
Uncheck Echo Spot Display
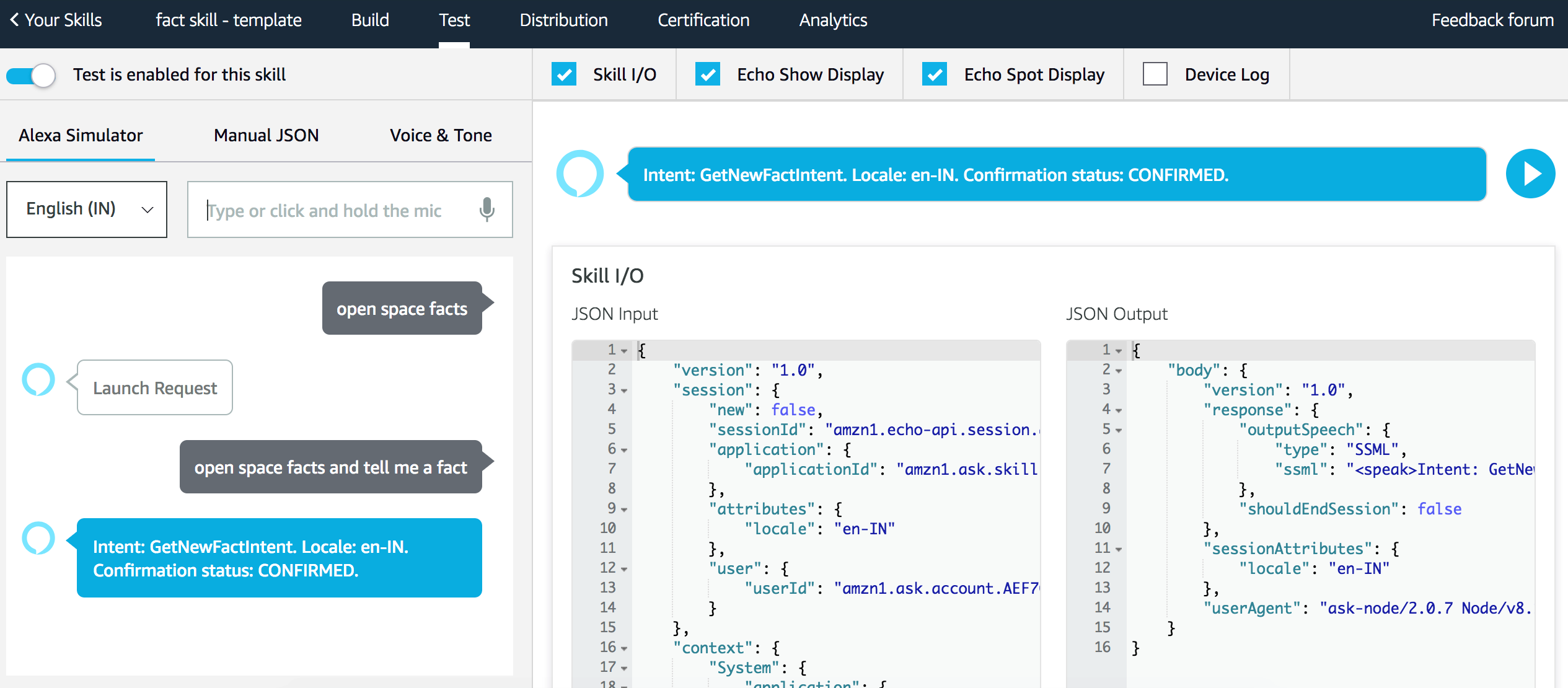(935, 74)
